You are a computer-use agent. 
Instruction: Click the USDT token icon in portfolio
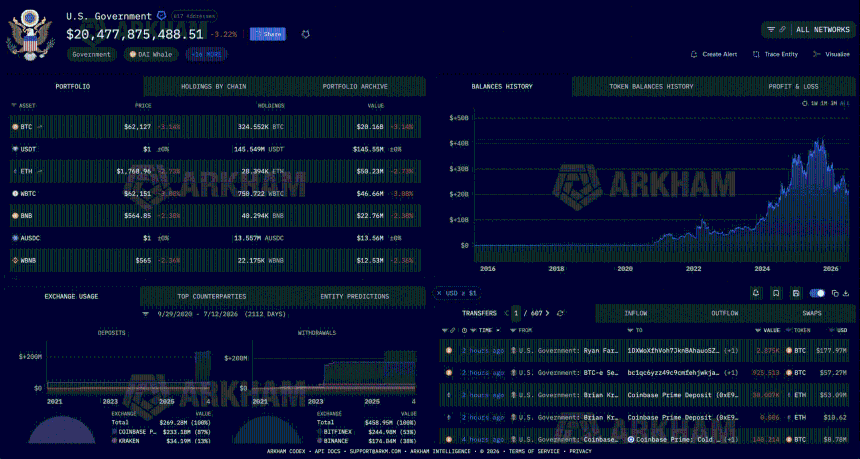pos(14,149)
